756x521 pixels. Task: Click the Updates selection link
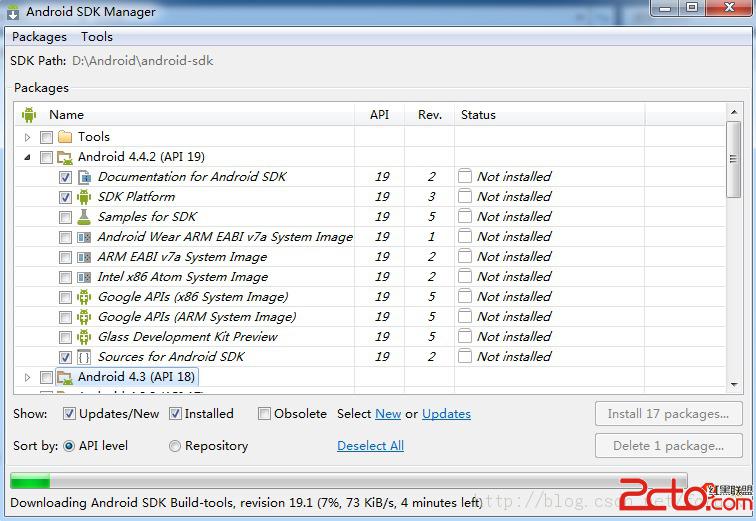446,414
